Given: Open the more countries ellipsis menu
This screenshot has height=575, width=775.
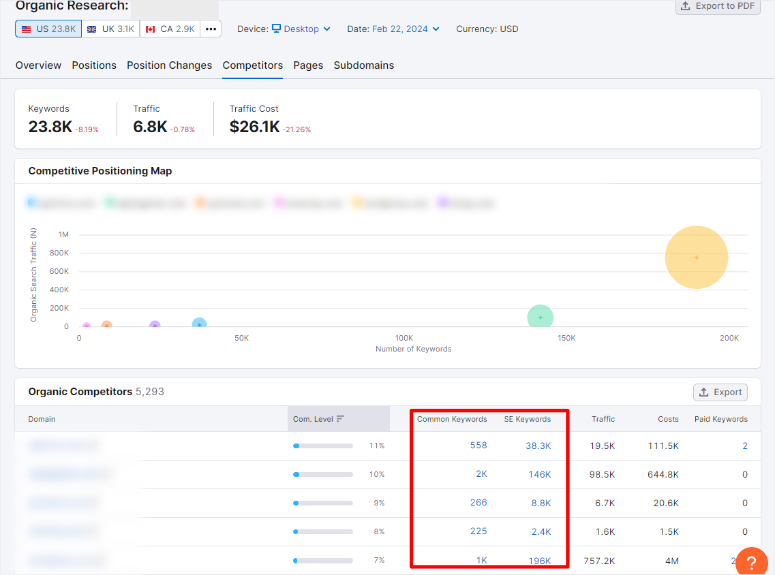Looking at the screenshot, I should [211, 29].
